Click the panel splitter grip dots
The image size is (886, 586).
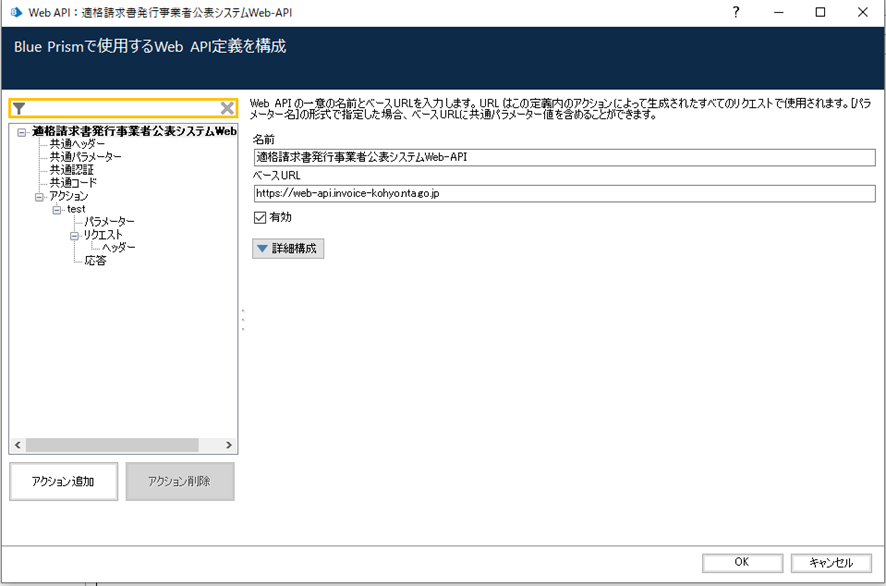pyautogui.click(x=243, y=319)
